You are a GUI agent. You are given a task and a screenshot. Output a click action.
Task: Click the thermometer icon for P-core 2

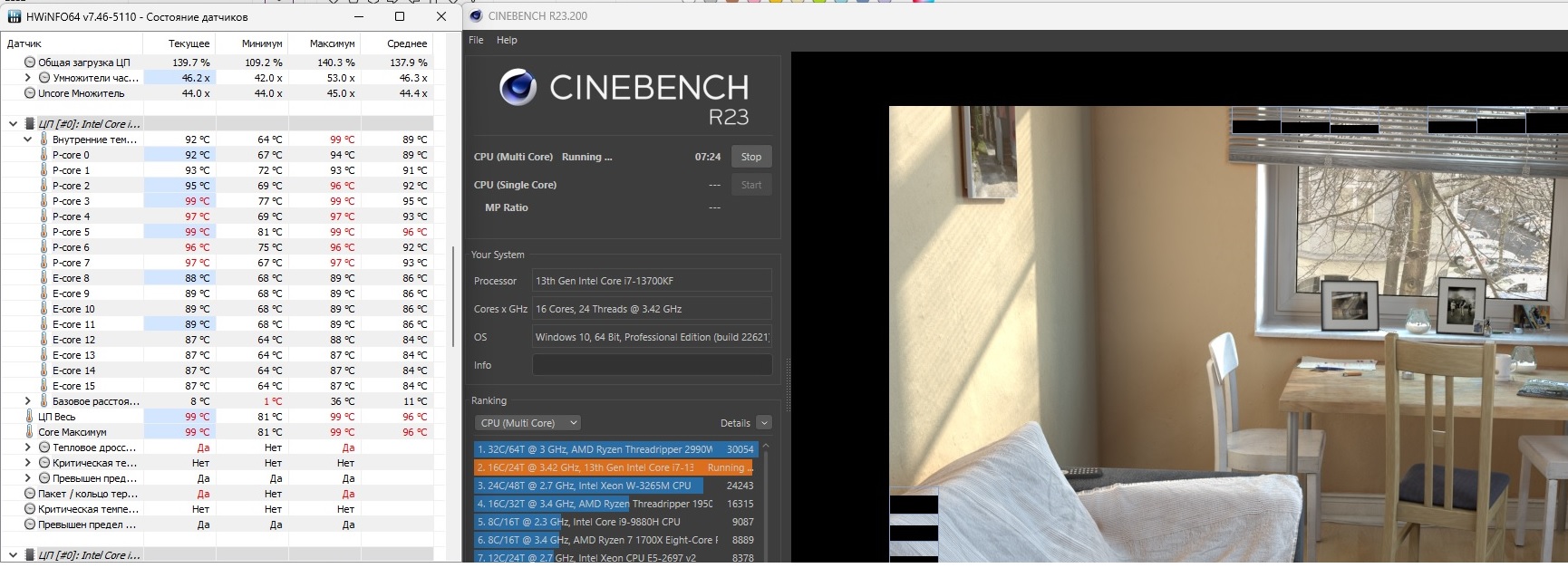(44, 186)
